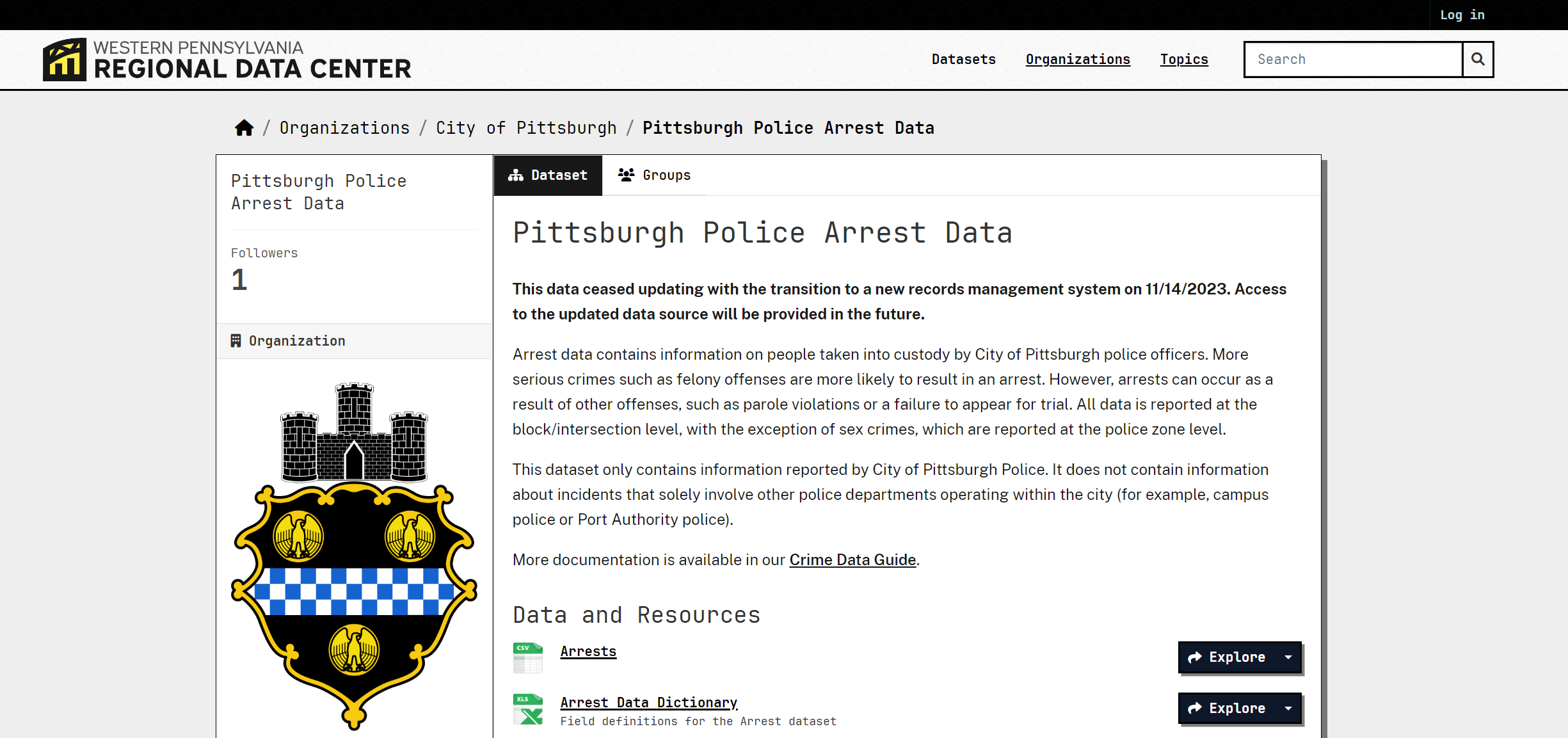This screenshot has height=738, width=1568.
Task: Click the Regional Data Center site title
Action: coord(252,60)
